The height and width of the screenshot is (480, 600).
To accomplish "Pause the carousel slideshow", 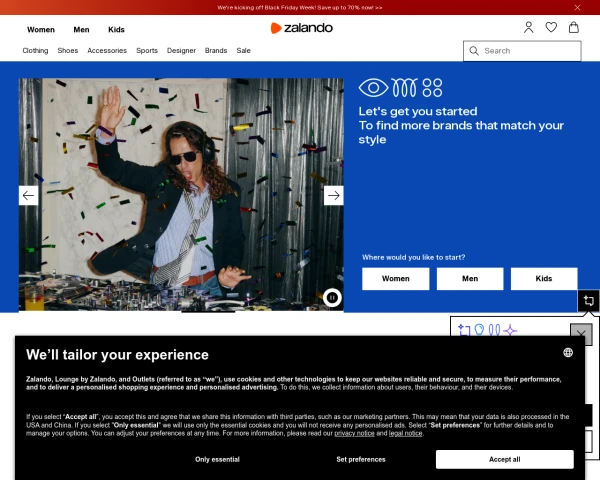I will tap(332, 297).
